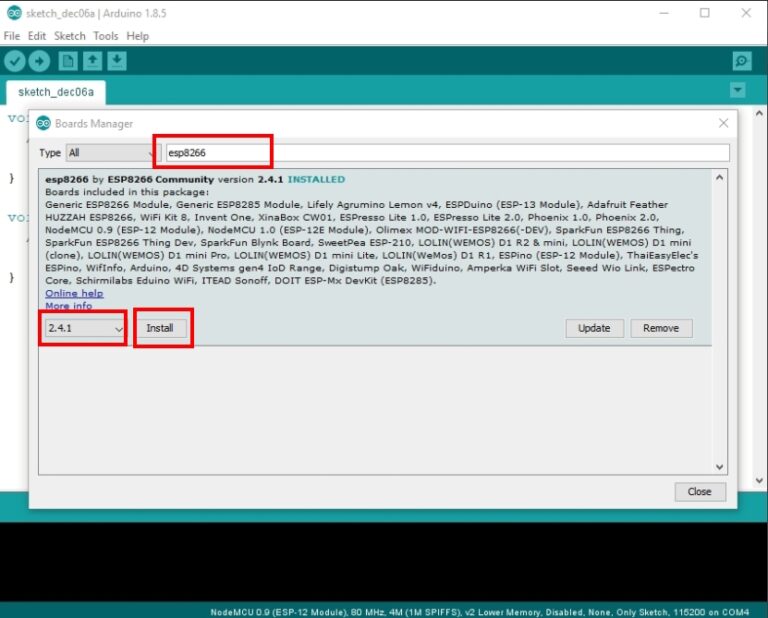Open the More info link
768x618 pixels.
[x=69, y=306]
